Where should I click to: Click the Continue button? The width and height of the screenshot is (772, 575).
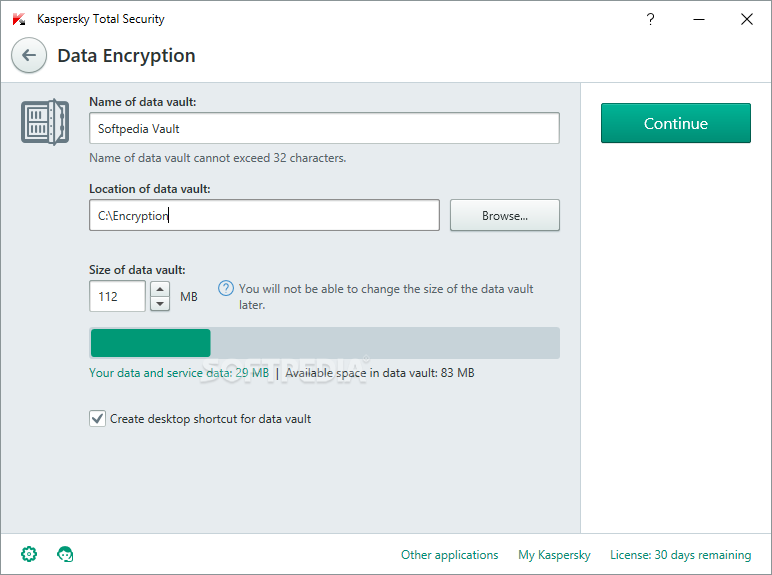tap(676, 123)
